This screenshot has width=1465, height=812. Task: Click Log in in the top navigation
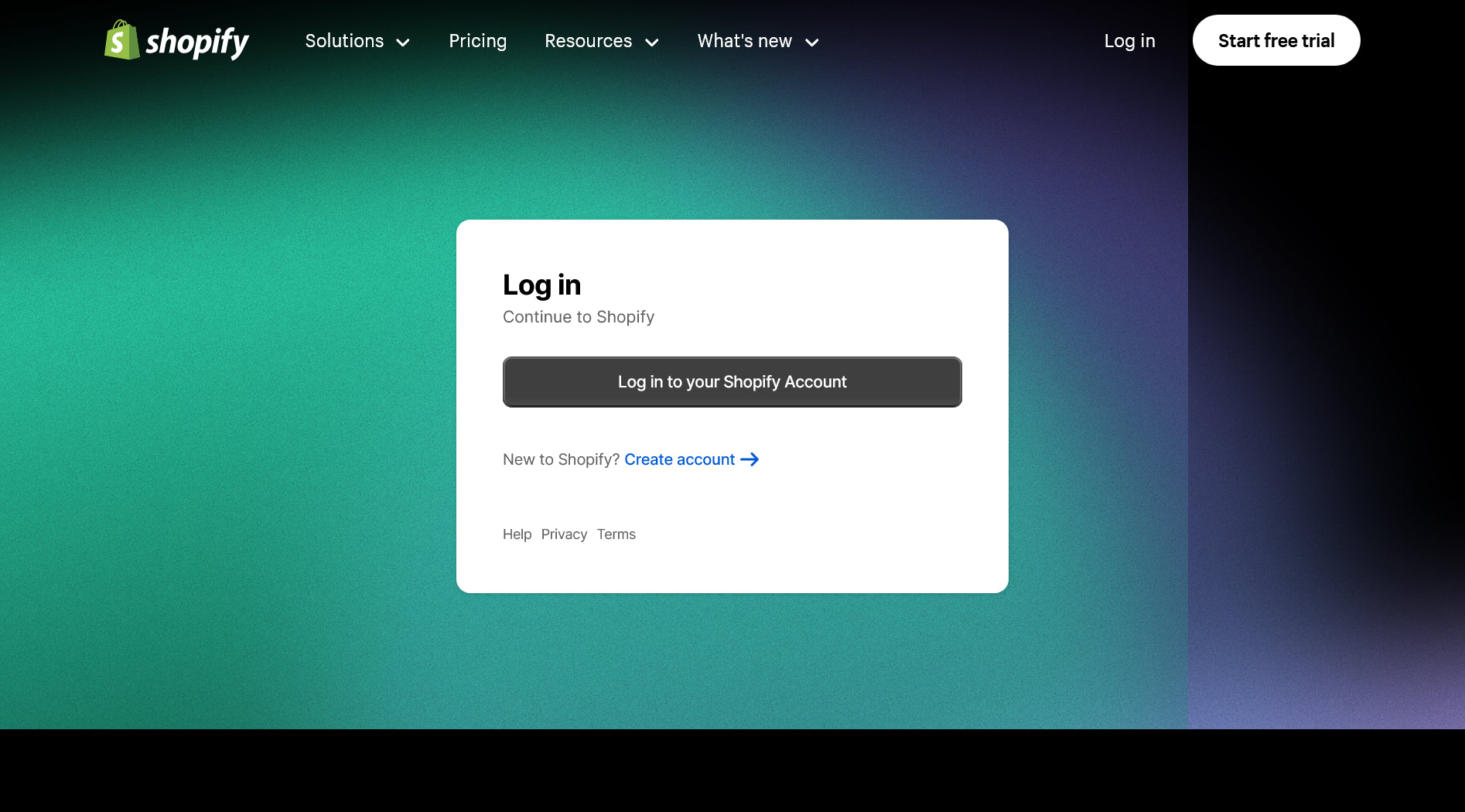1129,41
